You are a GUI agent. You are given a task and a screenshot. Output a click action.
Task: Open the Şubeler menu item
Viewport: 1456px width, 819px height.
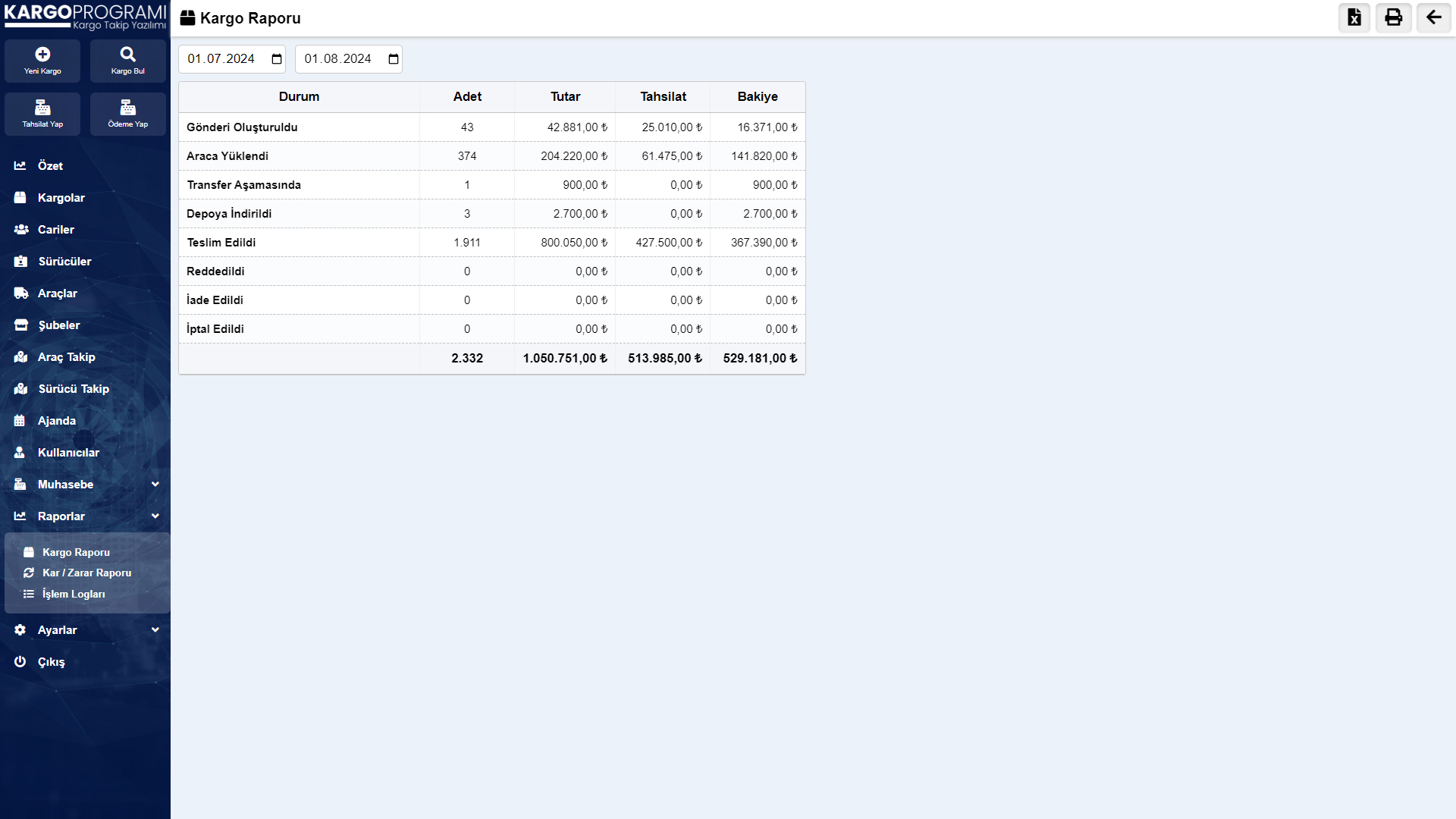click(x=59, y=325)
